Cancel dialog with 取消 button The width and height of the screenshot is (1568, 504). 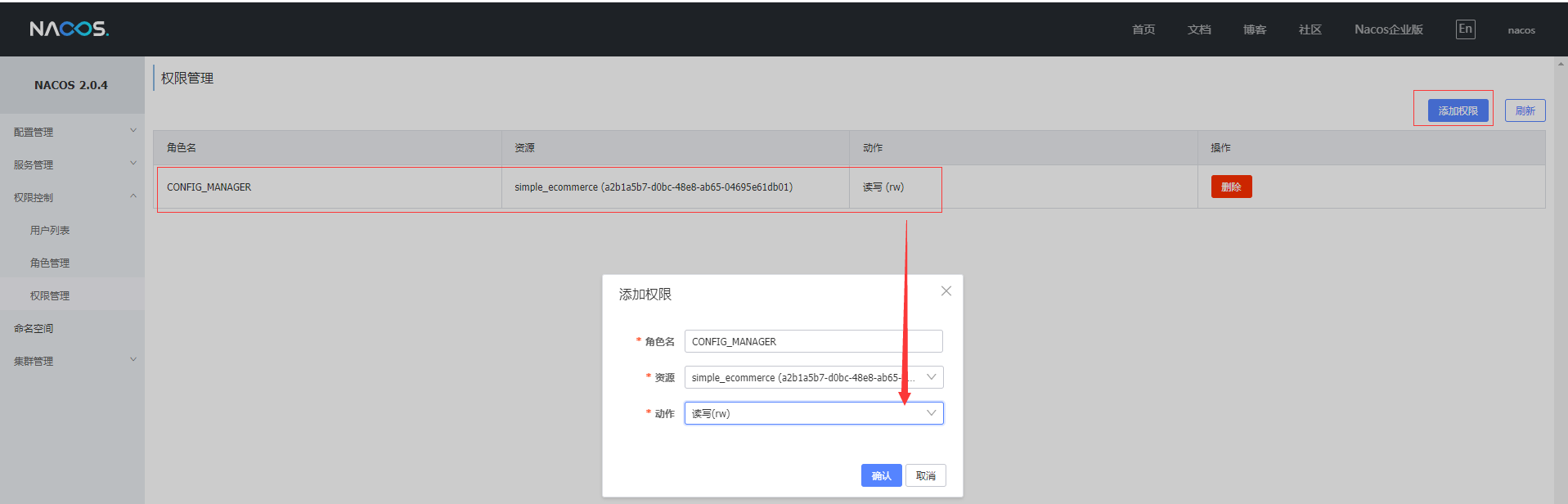(925, 475)
